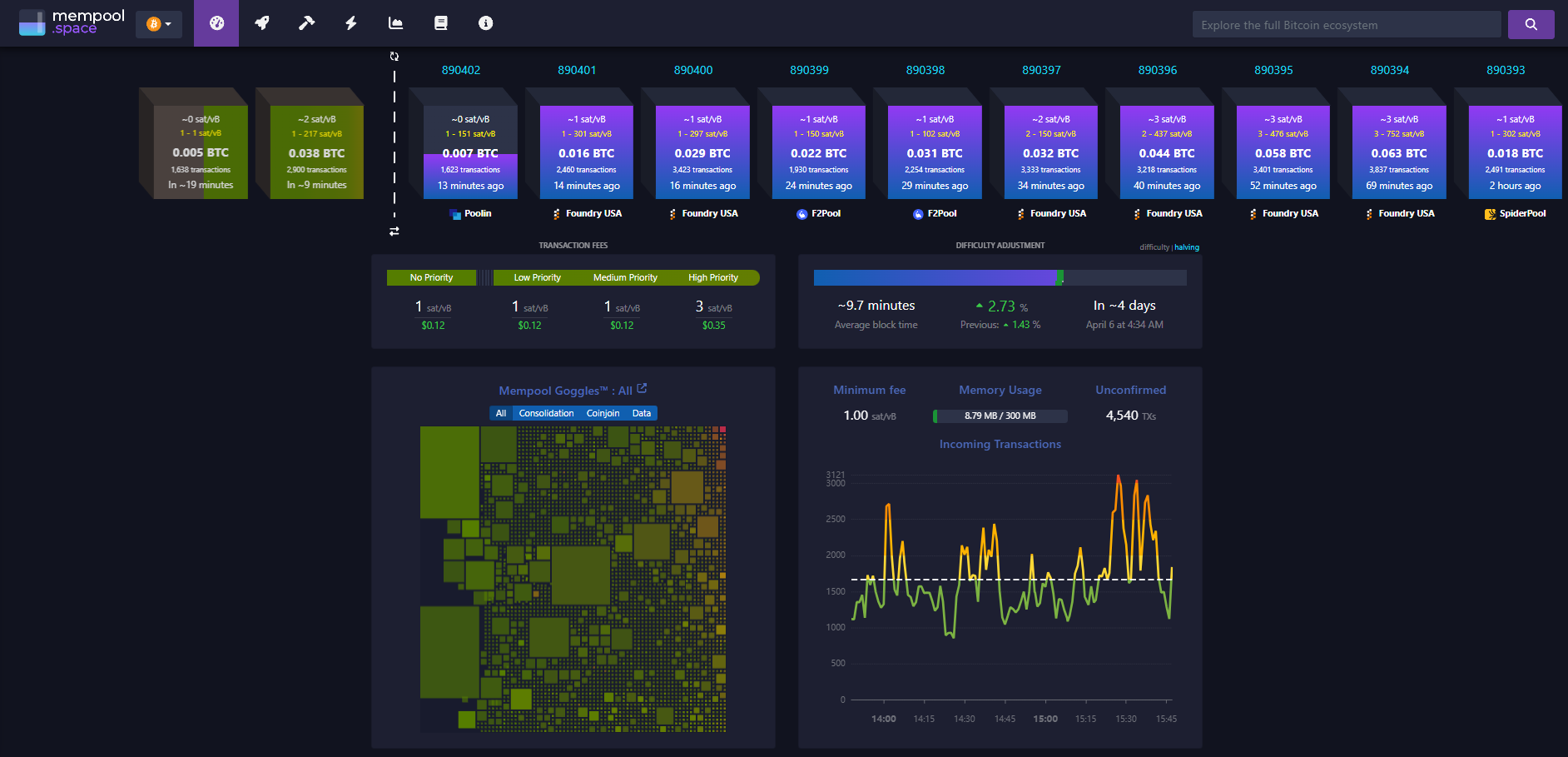Open block height 890402 link
The height and width of the screenshot is (757, 1568).
click(x=461, y=70)
